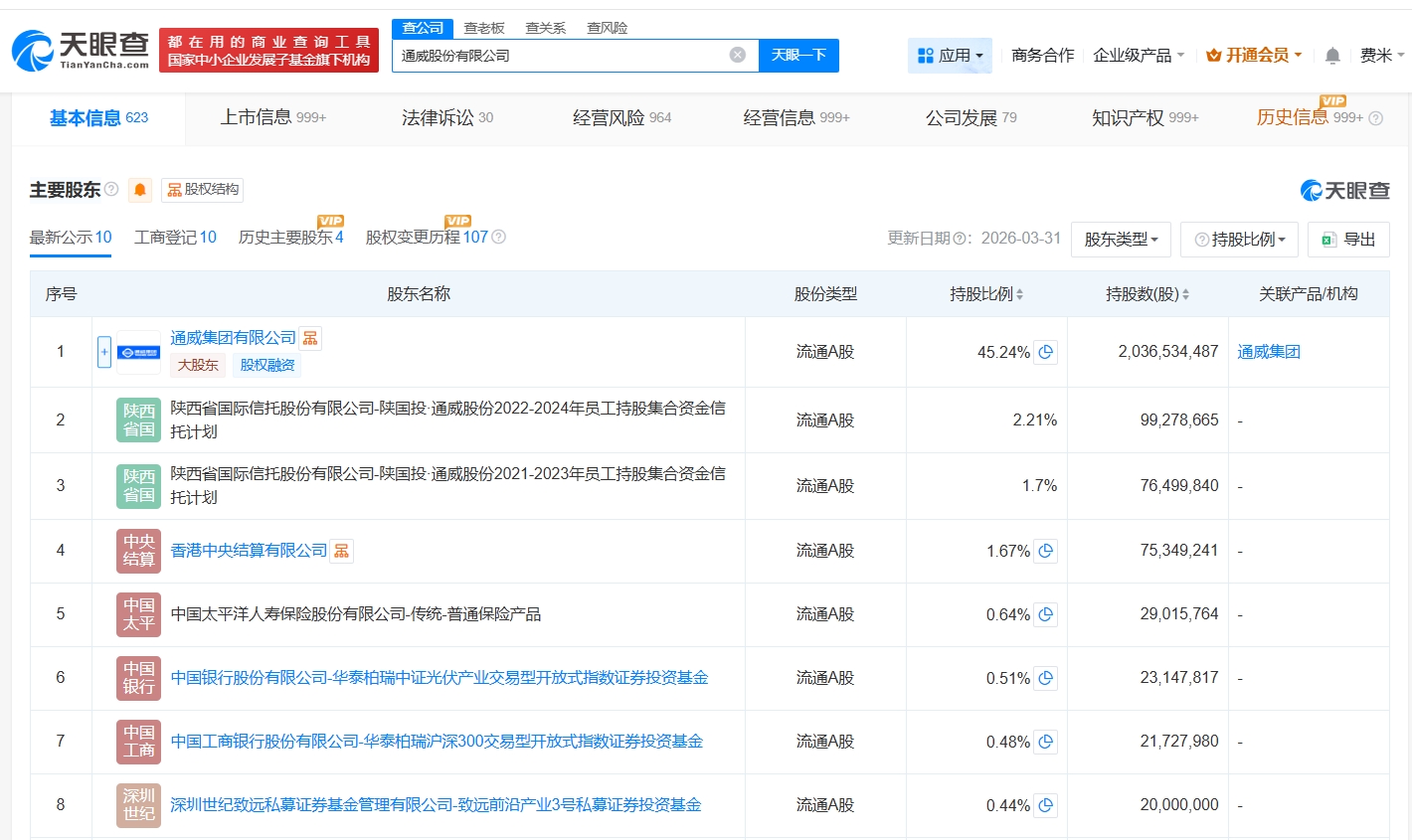Open 开通会员 dropdown

[x=1254, y=56]
